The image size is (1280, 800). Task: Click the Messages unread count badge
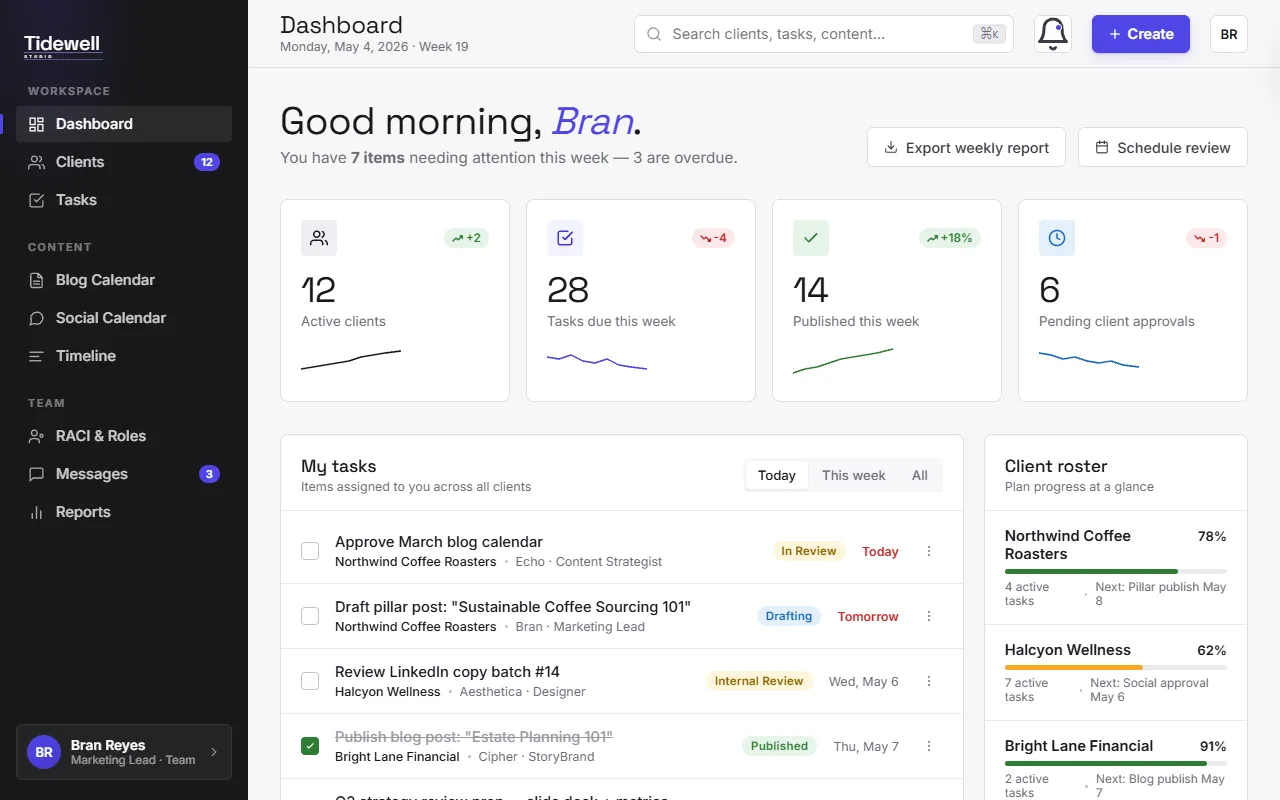coord(209,474)
